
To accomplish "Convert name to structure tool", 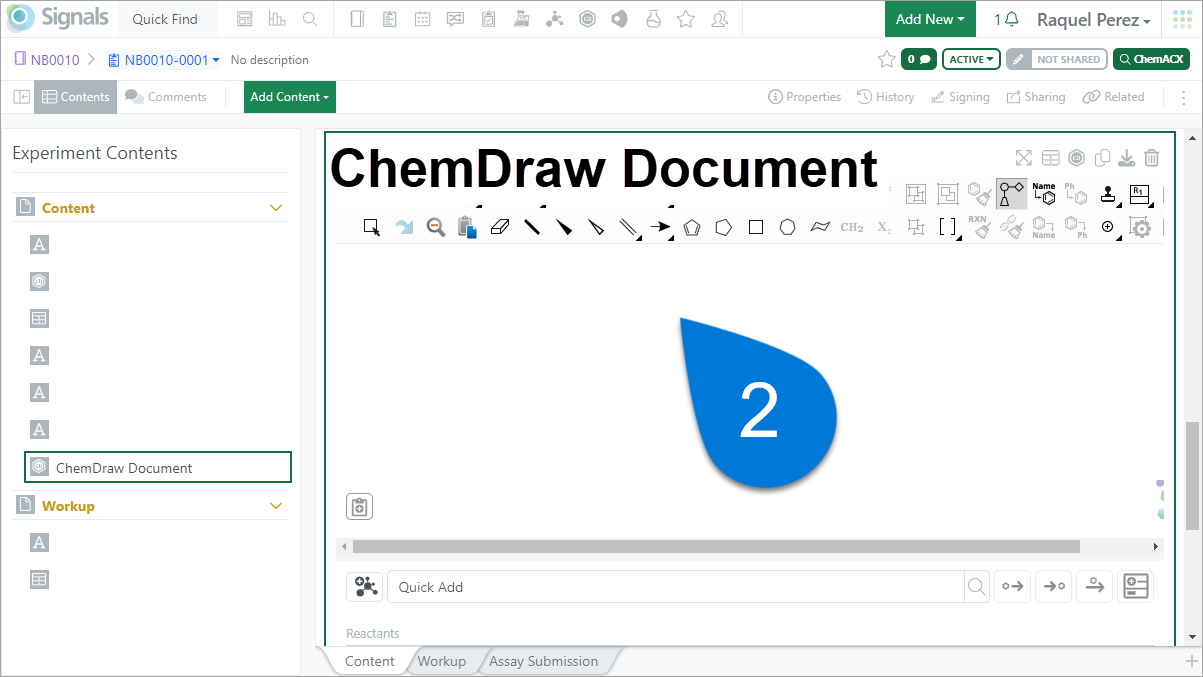I will click(x=1044, y=194).
